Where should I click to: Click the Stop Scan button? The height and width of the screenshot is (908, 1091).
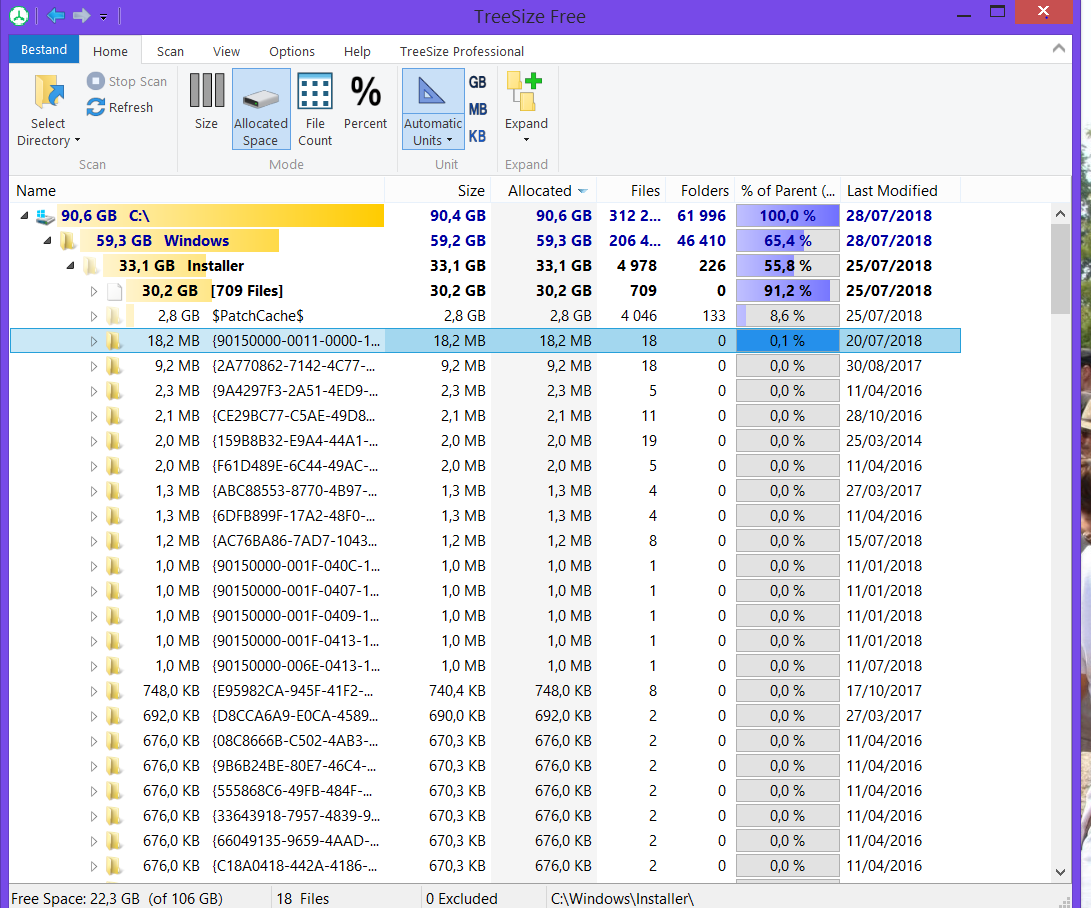[x=127, y=81]
